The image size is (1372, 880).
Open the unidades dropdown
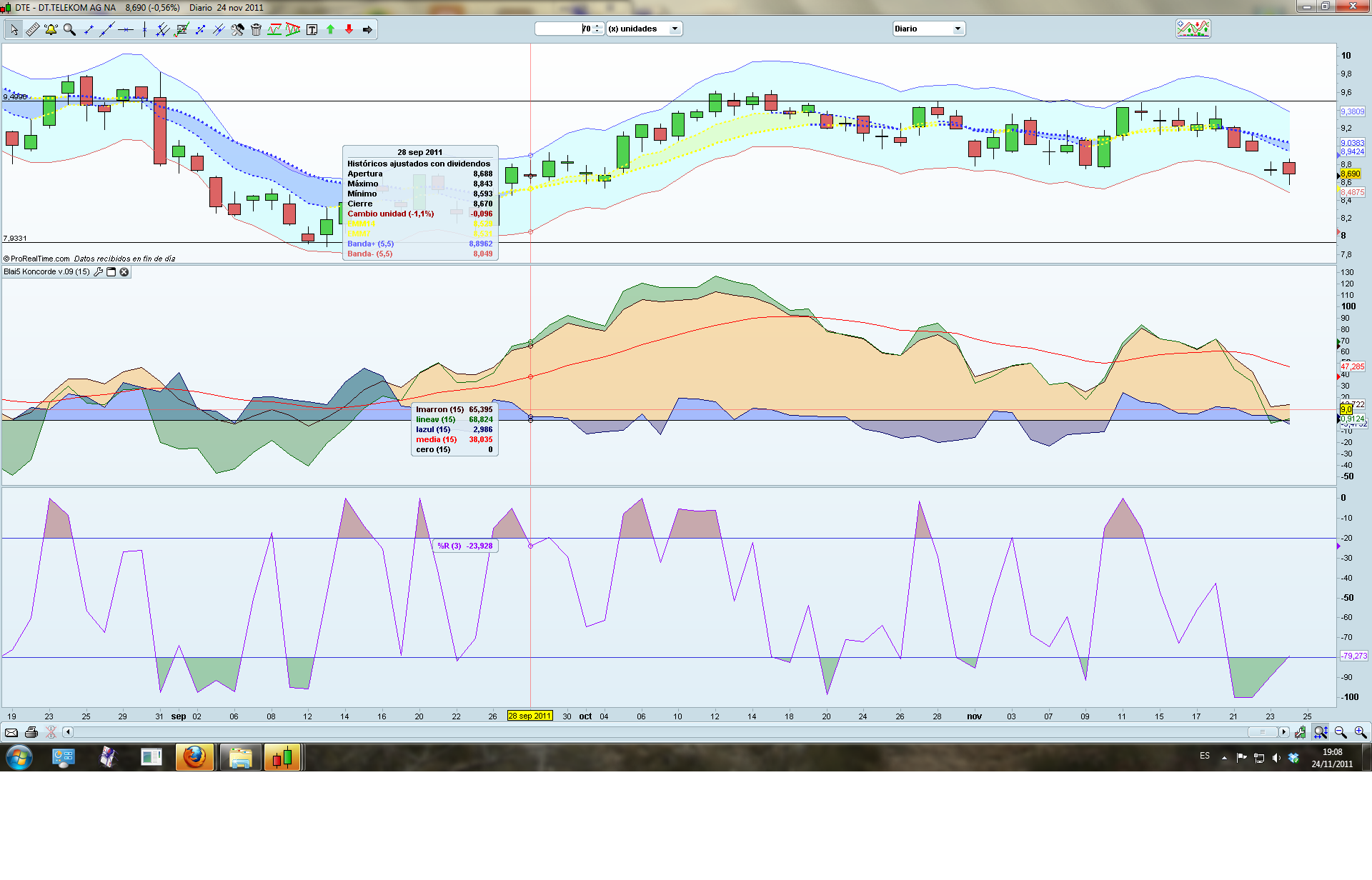(674, 29)
